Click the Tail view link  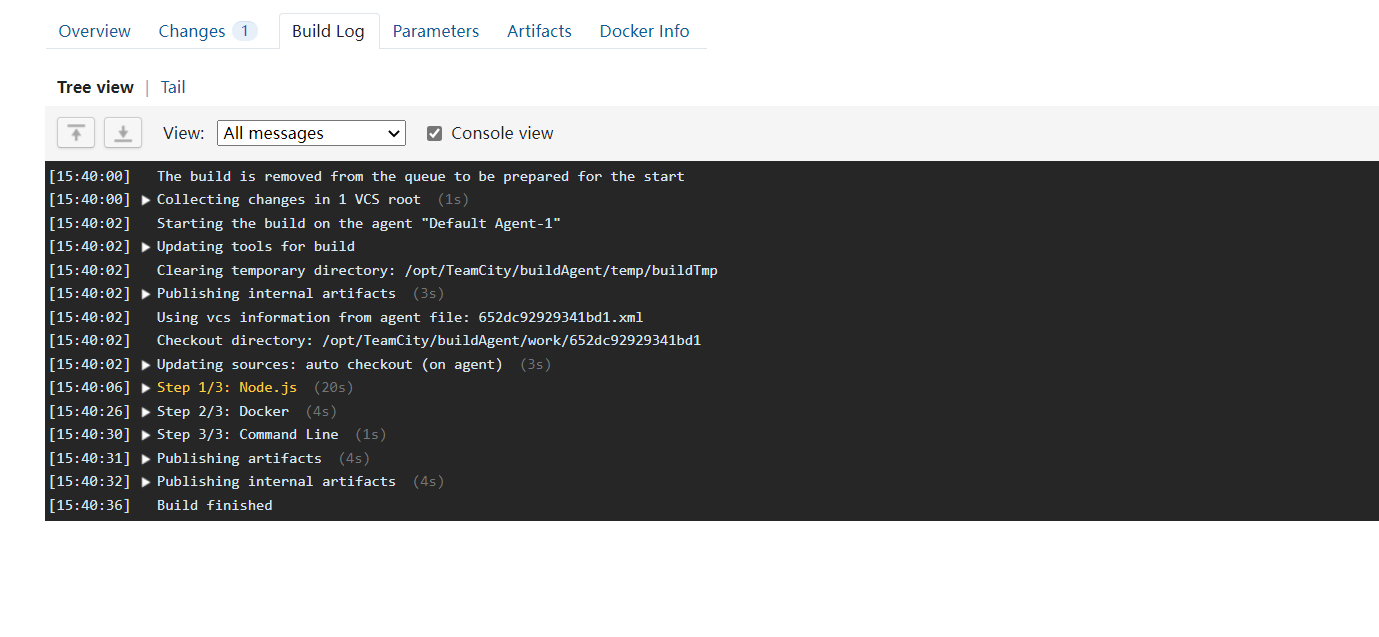(173, 87)
